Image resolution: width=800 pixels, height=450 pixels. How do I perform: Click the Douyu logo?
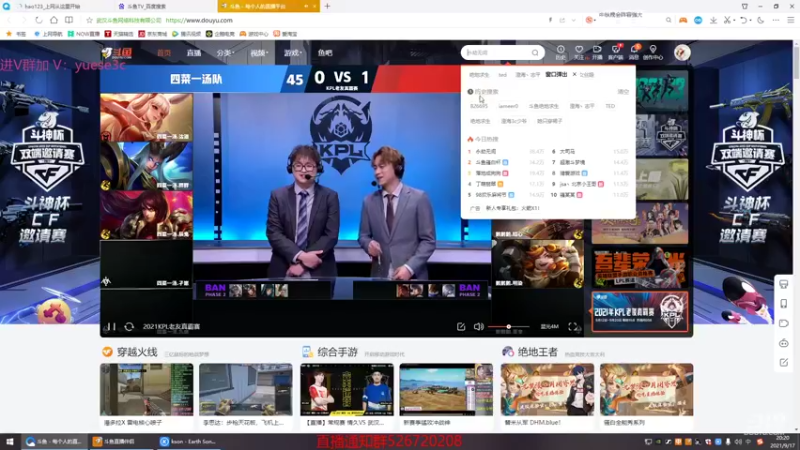point(117,53)
